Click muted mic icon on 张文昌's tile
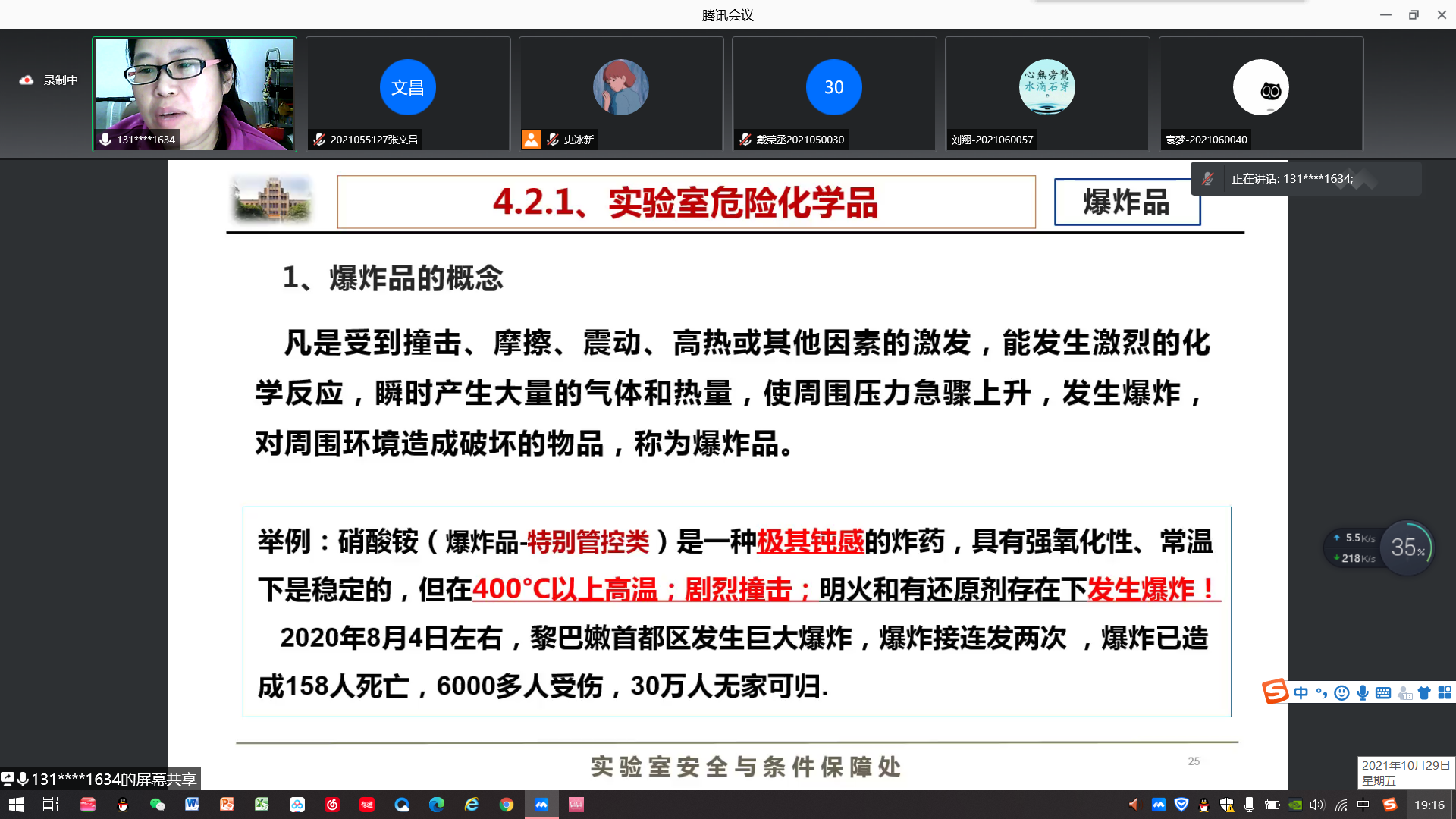Viewport: 1456px width, 819px height. coord(318,140)
